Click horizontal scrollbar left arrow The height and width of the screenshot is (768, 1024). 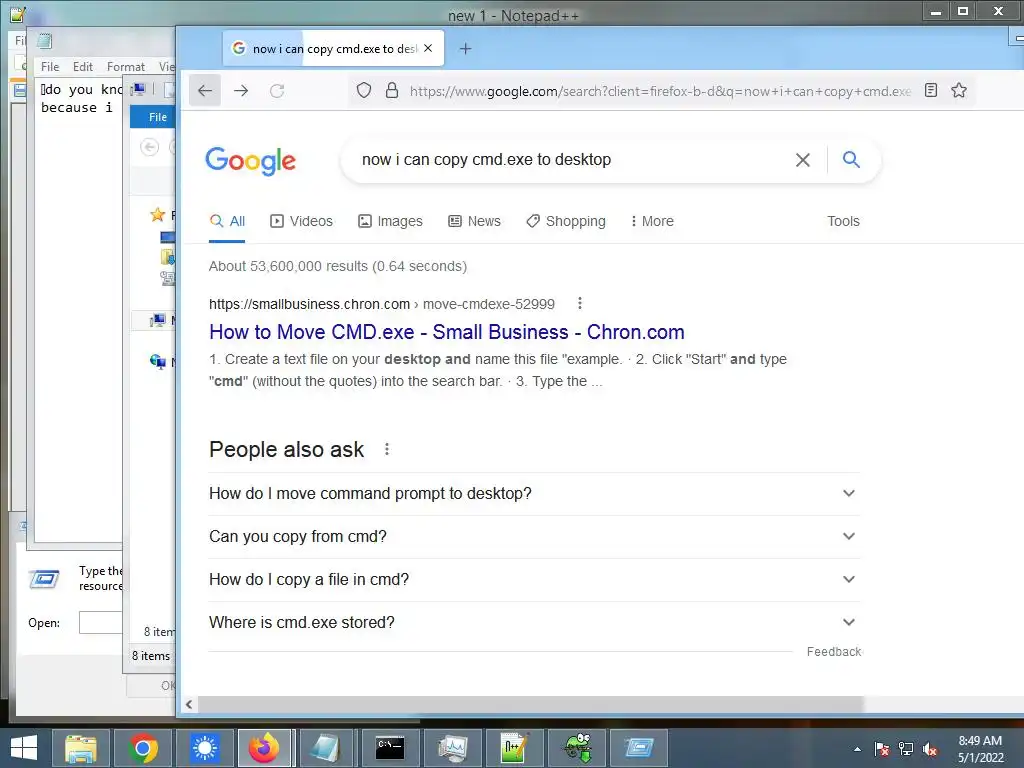[x=189, y=704]
